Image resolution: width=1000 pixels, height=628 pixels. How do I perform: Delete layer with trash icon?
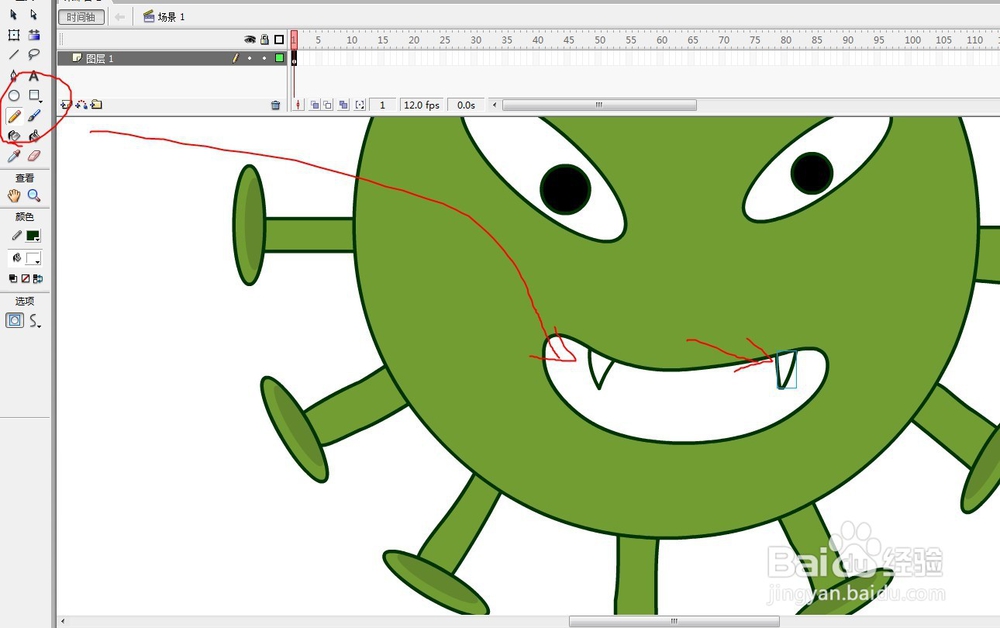tap(276, 105)
